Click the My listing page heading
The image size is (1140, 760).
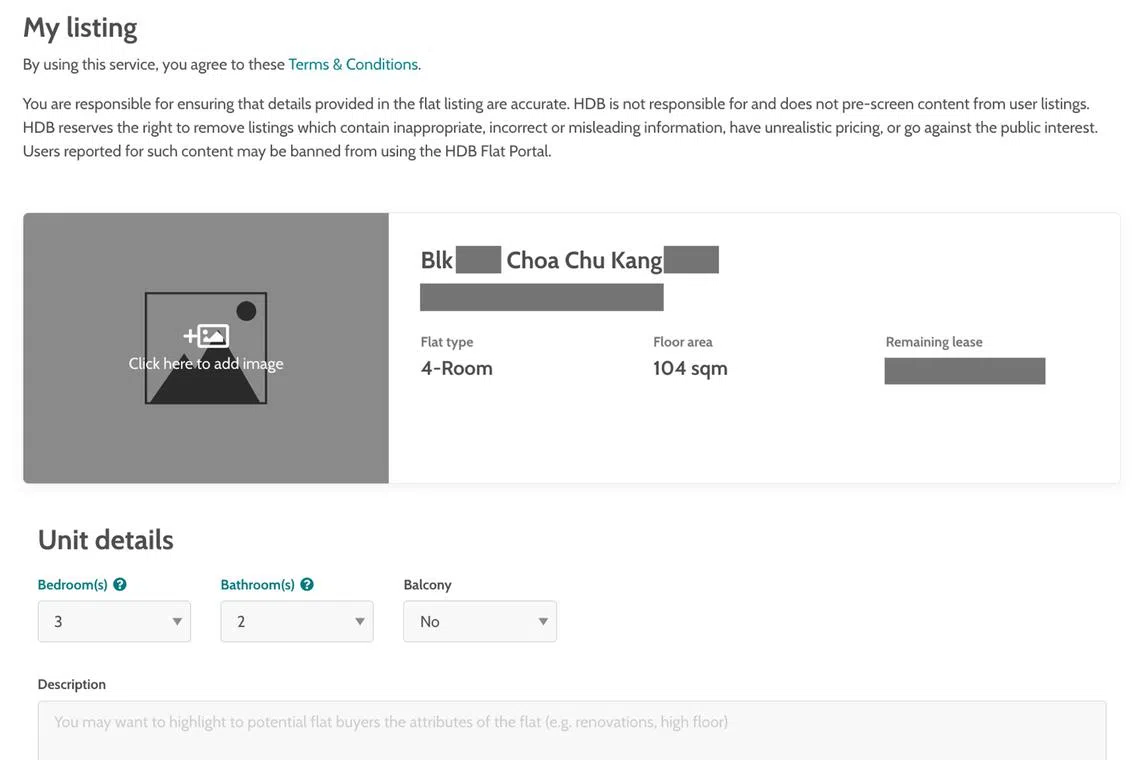point(80,27)
